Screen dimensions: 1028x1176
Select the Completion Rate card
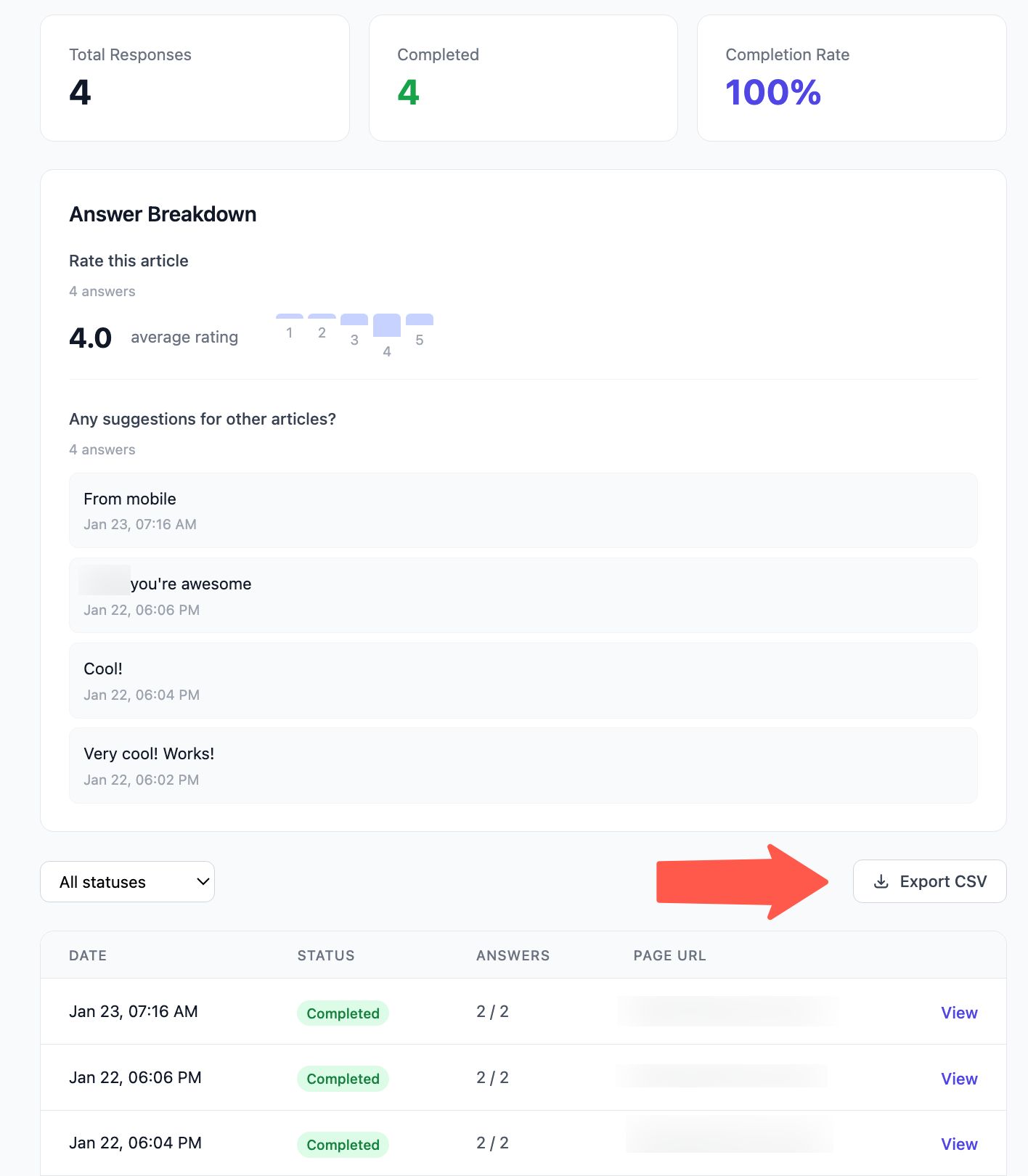(x=852, y=78)
